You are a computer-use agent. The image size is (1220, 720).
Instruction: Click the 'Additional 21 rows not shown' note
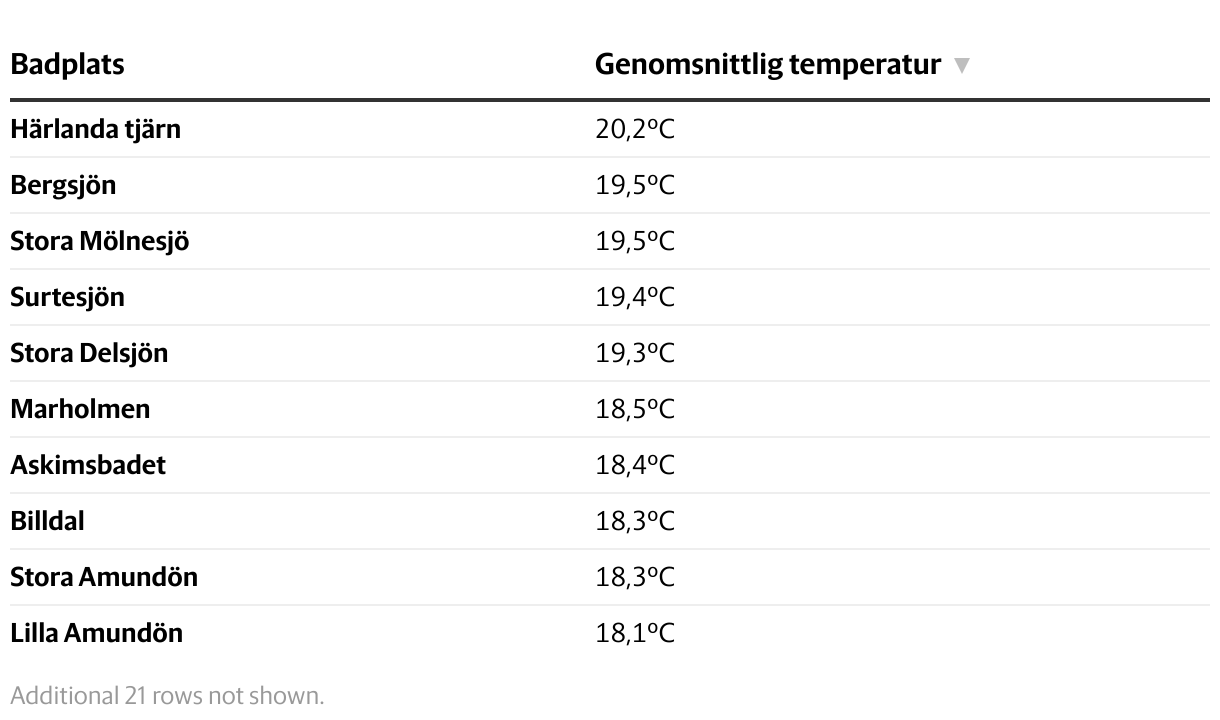[x=167, y=695]
